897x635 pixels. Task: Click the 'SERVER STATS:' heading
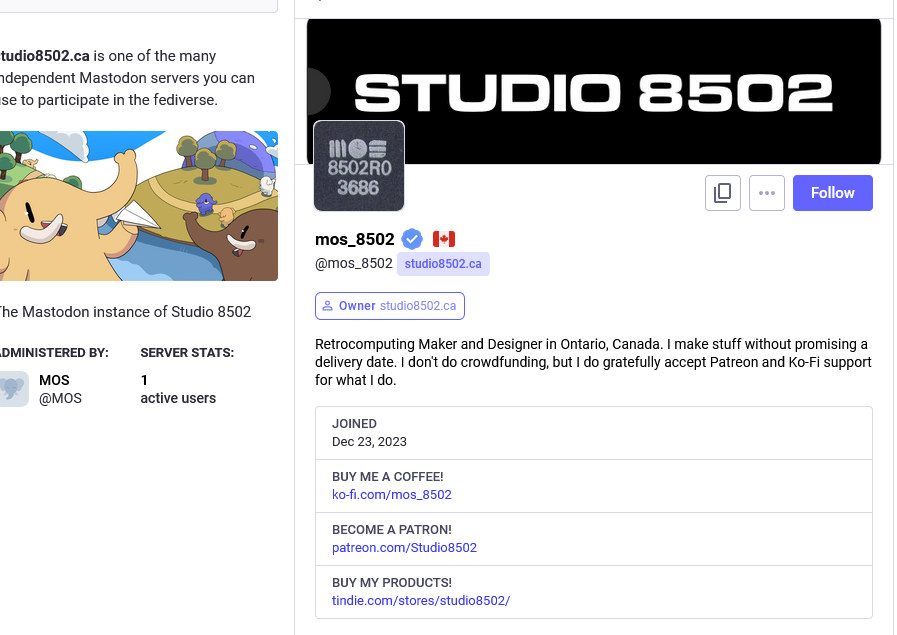187,353
